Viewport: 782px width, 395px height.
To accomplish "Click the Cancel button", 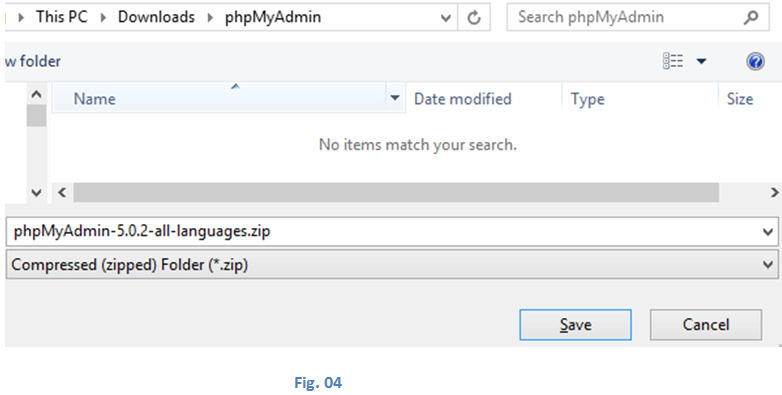I will tap(706, 325).
